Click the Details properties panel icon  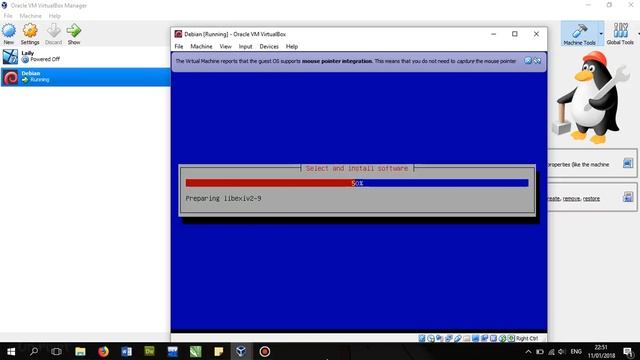tap(628, 163)
